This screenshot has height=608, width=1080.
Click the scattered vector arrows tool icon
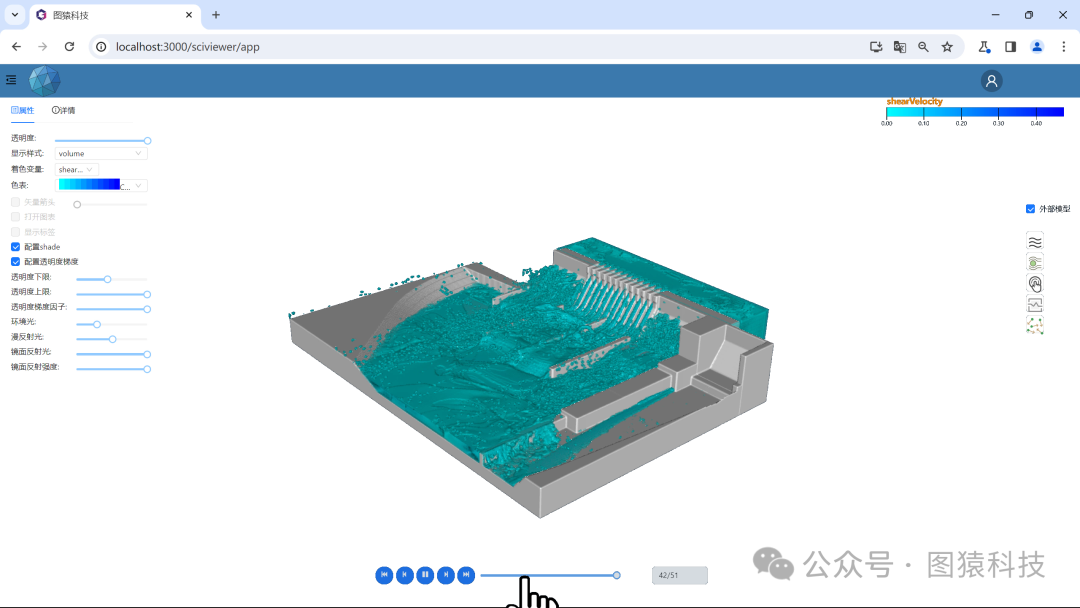1035,325
